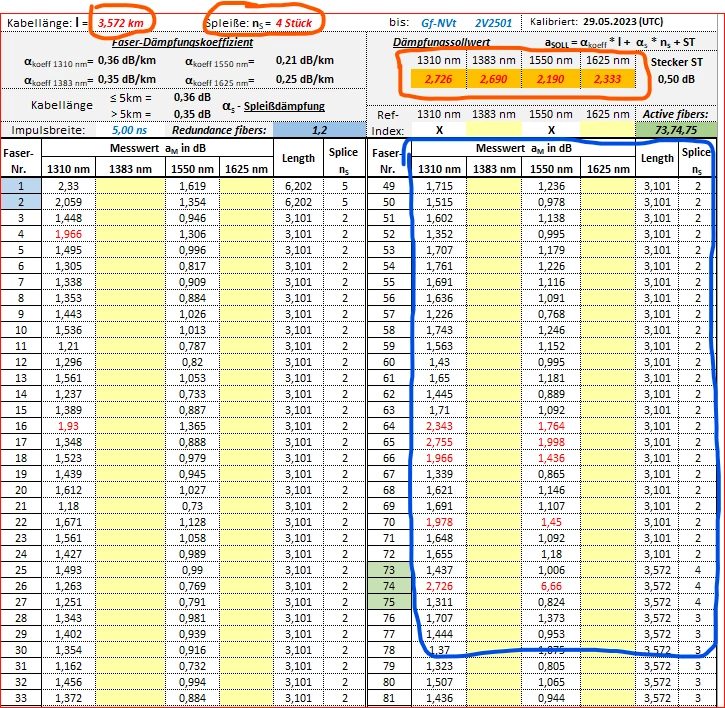Image resolution: width=725 pixels, height=708 pixels.
Task: Select fiber 6 1550 nm value 0,817
Action: point(192,266)
